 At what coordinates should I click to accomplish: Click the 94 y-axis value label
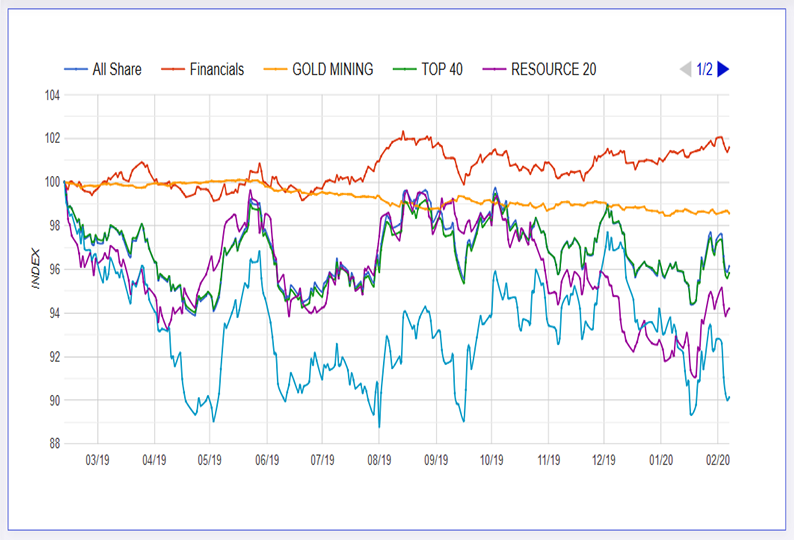point(52,313)
